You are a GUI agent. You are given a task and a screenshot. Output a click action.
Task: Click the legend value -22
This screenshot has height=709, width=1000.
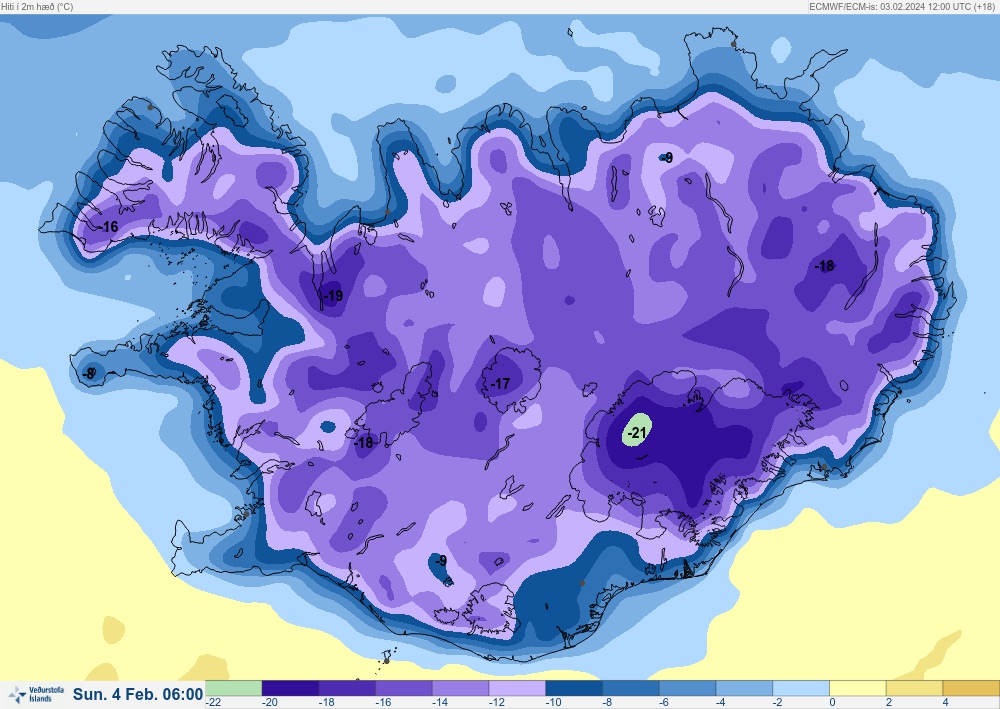213,703
